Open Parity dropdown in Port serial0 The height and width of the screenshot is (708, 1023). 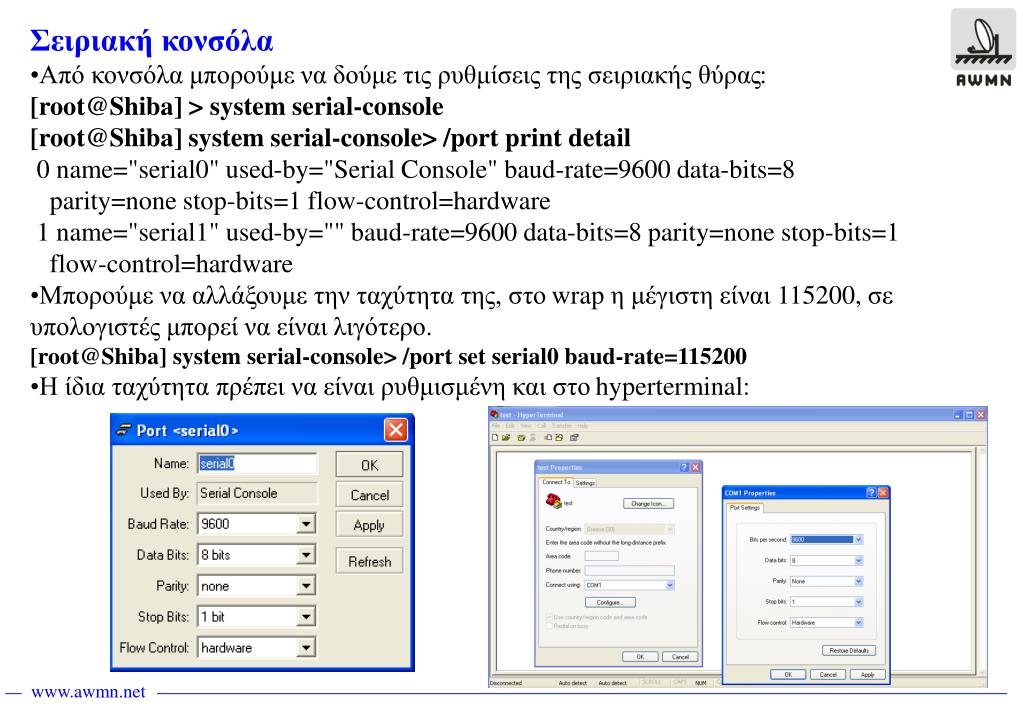[x=305, y=586]
